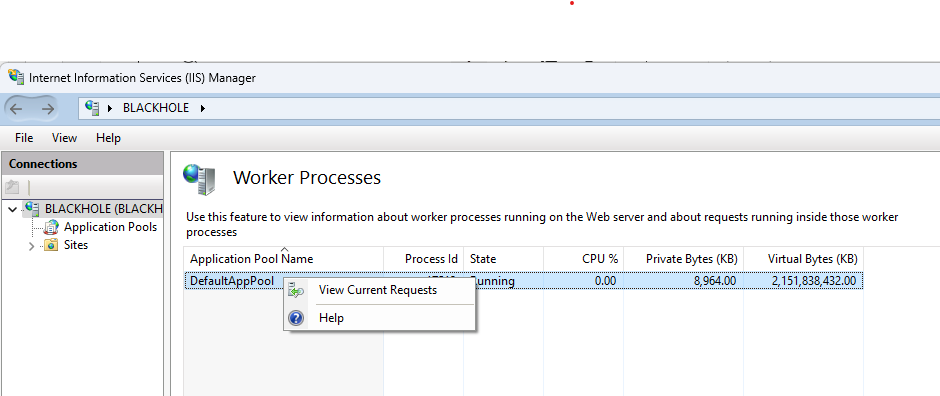Click the IIS Manager title bar icon
Viewport: 940px width, 396px height.
[x=16, y=77]
